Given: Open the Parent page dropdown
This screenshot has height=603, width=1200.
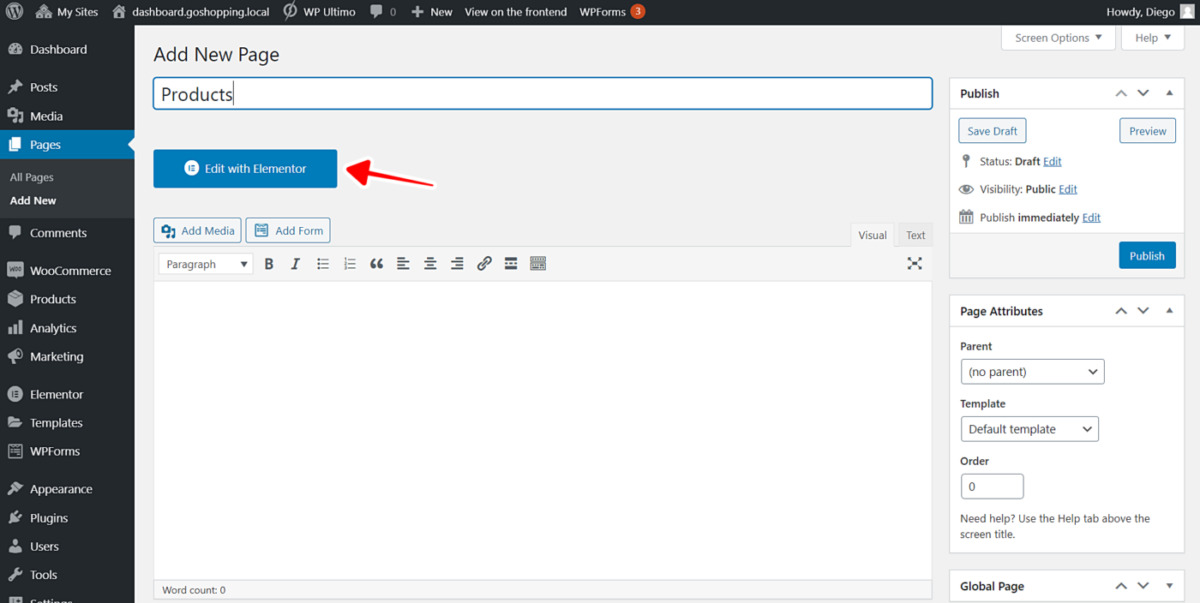Looking at the screenshot, I should pyautogui.click(x=1032, y=371).
